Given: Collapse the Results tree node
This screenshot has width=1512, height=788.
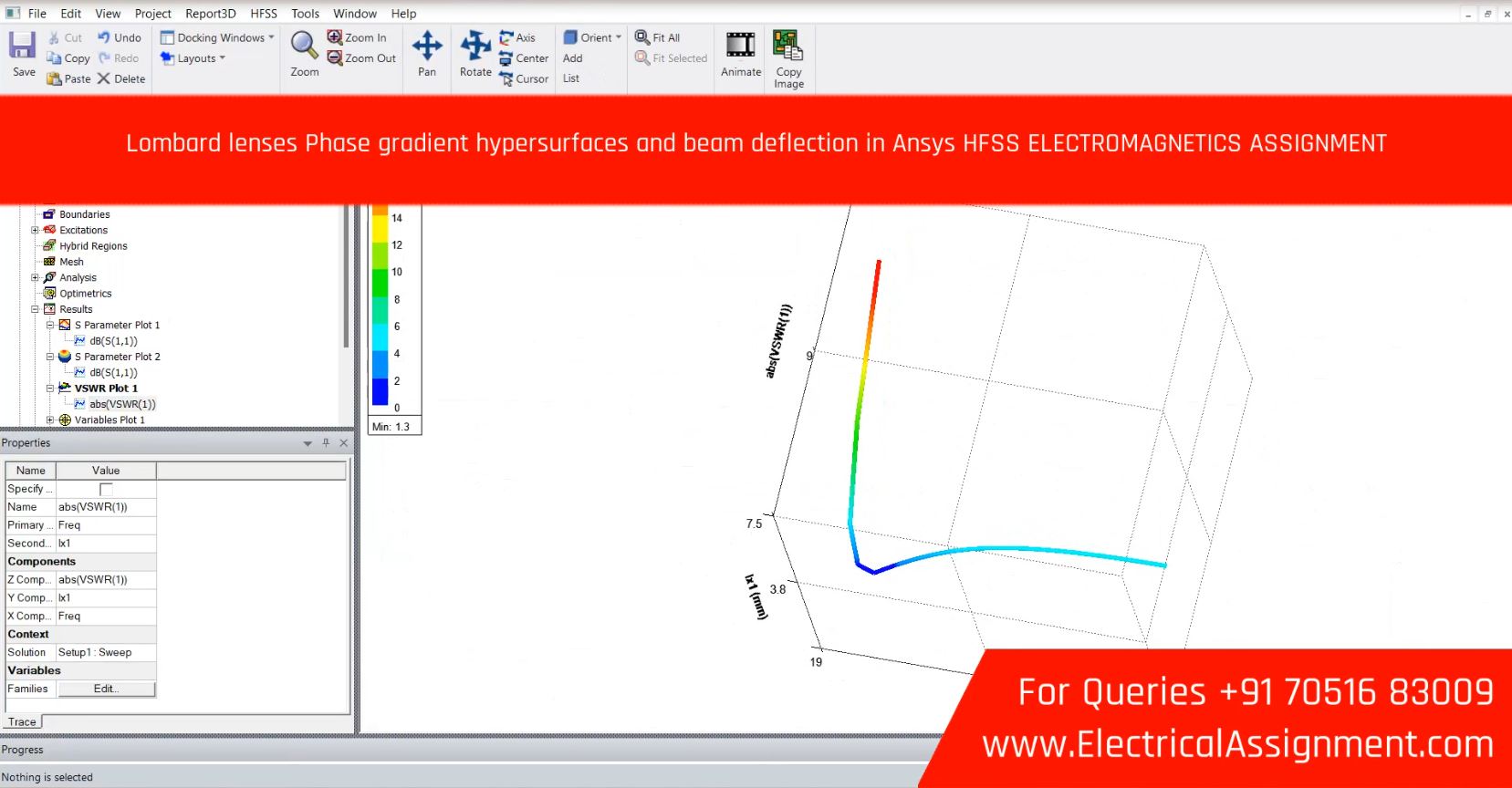Looking at the screenshot, I should click(x=36, y=309).
